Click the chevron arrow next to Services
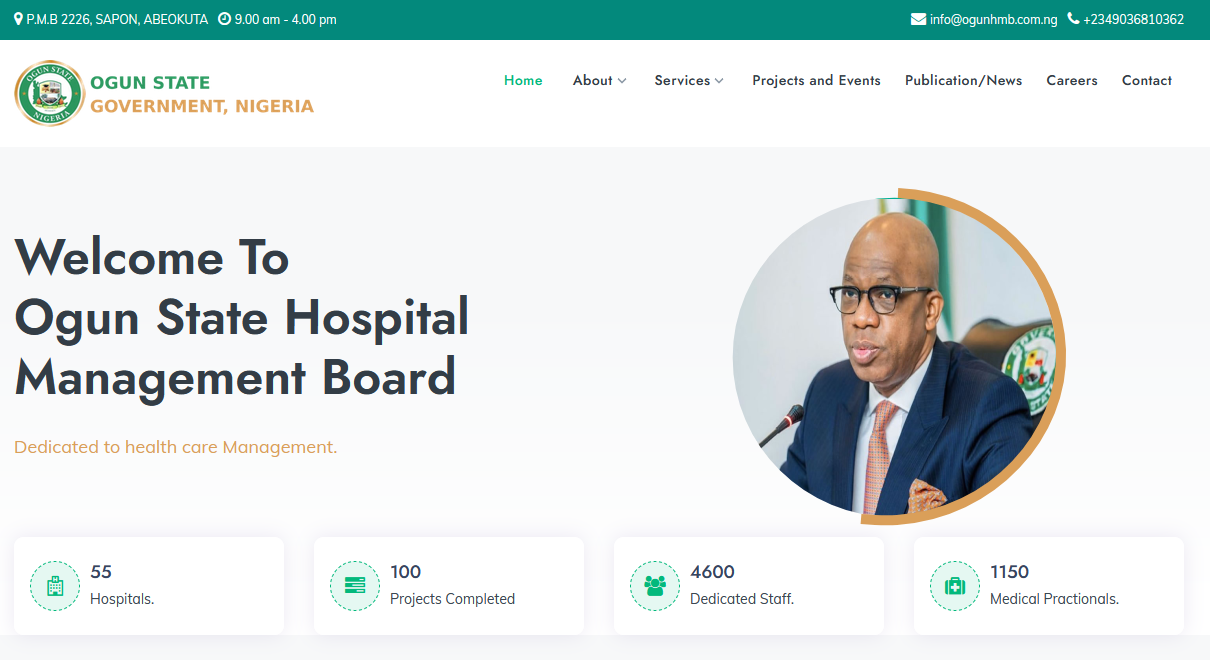The image size is (1210, 660). [719, 81]
